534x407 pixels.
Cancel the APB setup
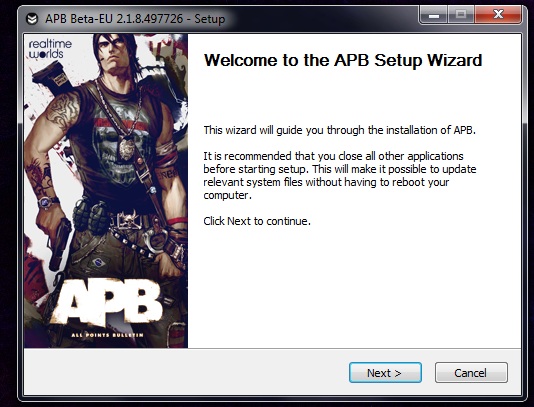point(471,373)
